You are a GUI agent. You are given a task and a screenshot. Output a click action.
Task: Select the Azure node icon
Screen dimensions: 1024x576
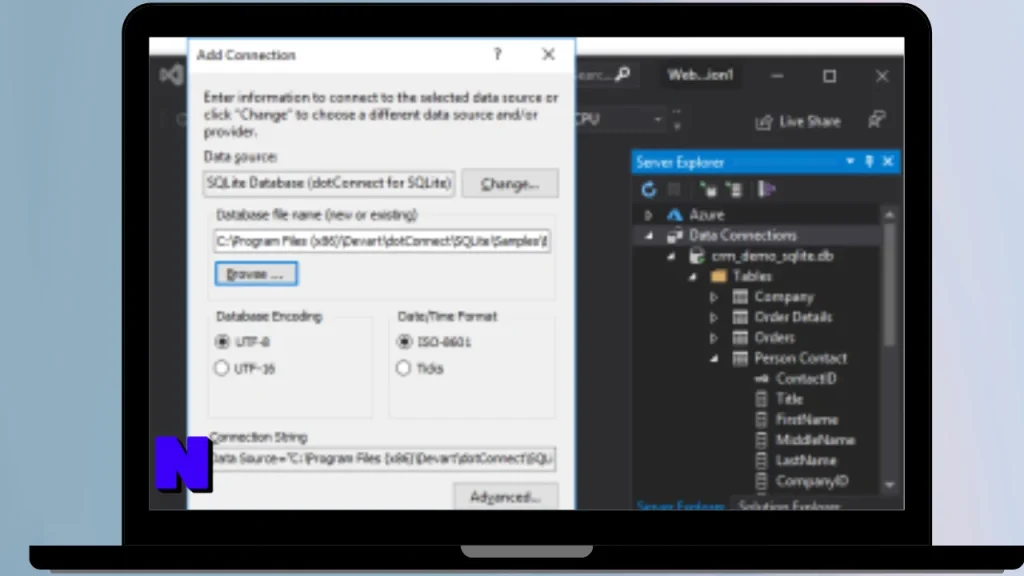click(675, 215)
